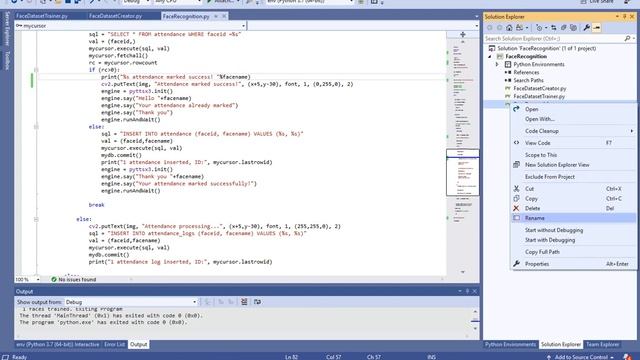Close the FaceRecognition.py editor tab
Viewport: 640px width, 360px height.
[x=224, y=16]
